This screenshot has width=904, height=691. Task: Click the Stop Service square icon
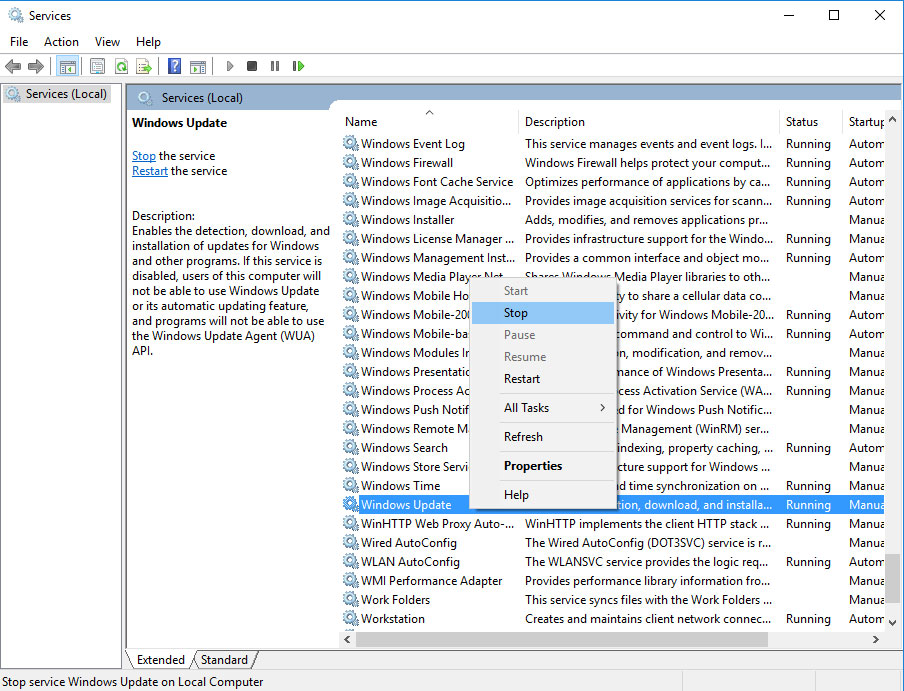(252, 66)
